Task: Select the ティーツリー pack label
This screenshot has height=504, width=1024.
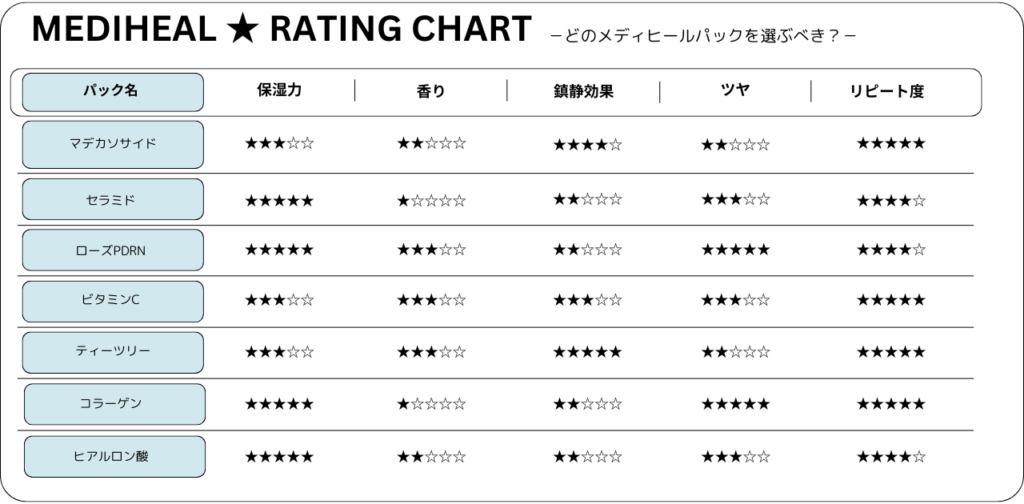Action: [x=113, y=353]
